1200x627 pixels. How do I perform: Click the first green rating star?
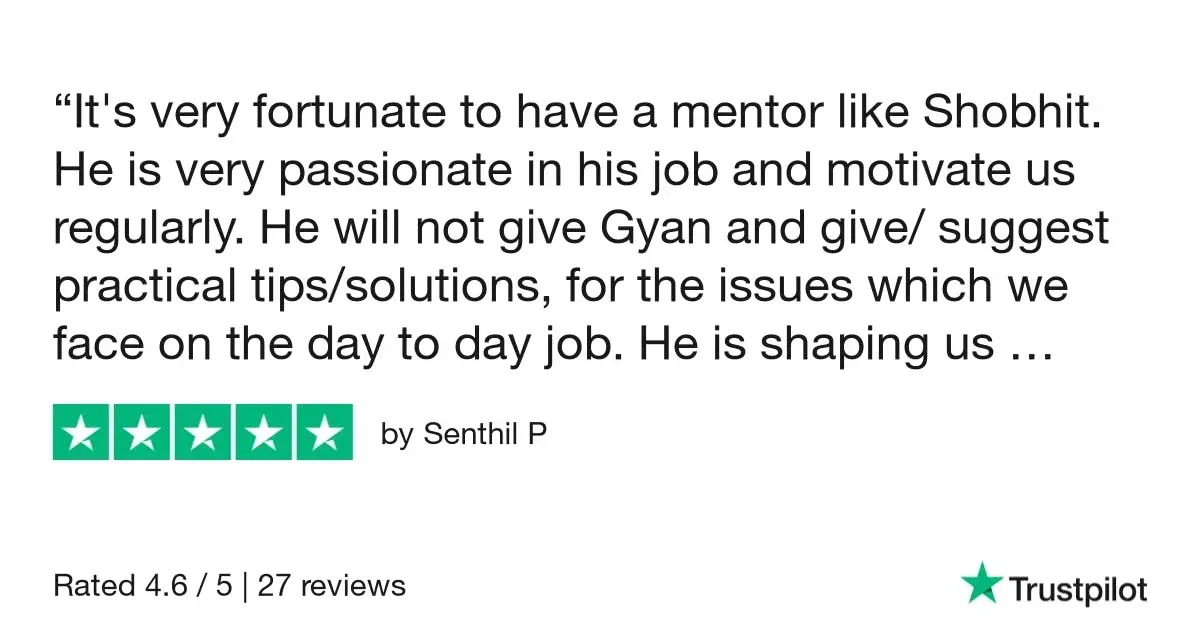pos(82,432)
